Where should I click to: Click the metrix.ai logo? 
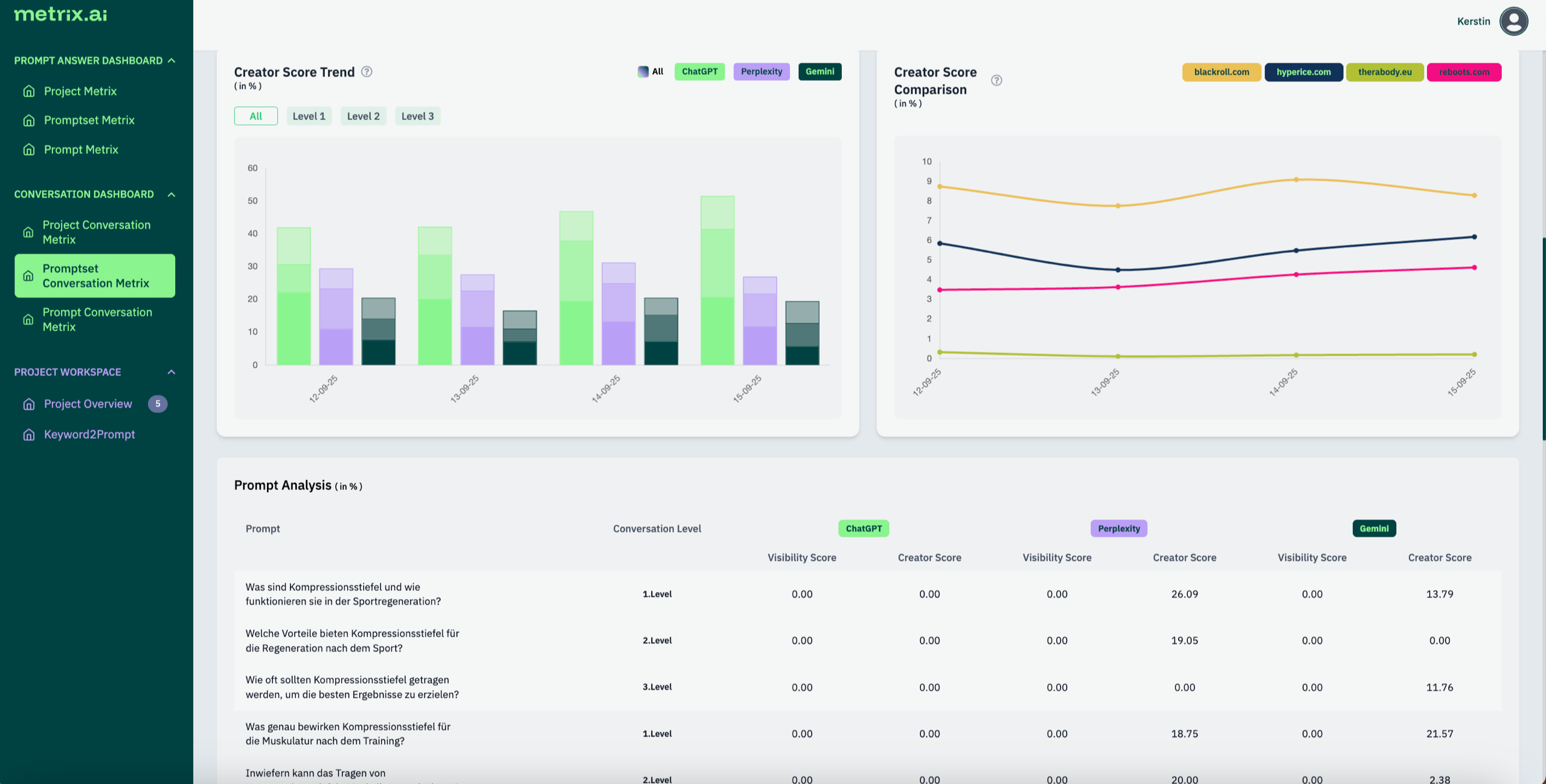(x=60, y=14)
